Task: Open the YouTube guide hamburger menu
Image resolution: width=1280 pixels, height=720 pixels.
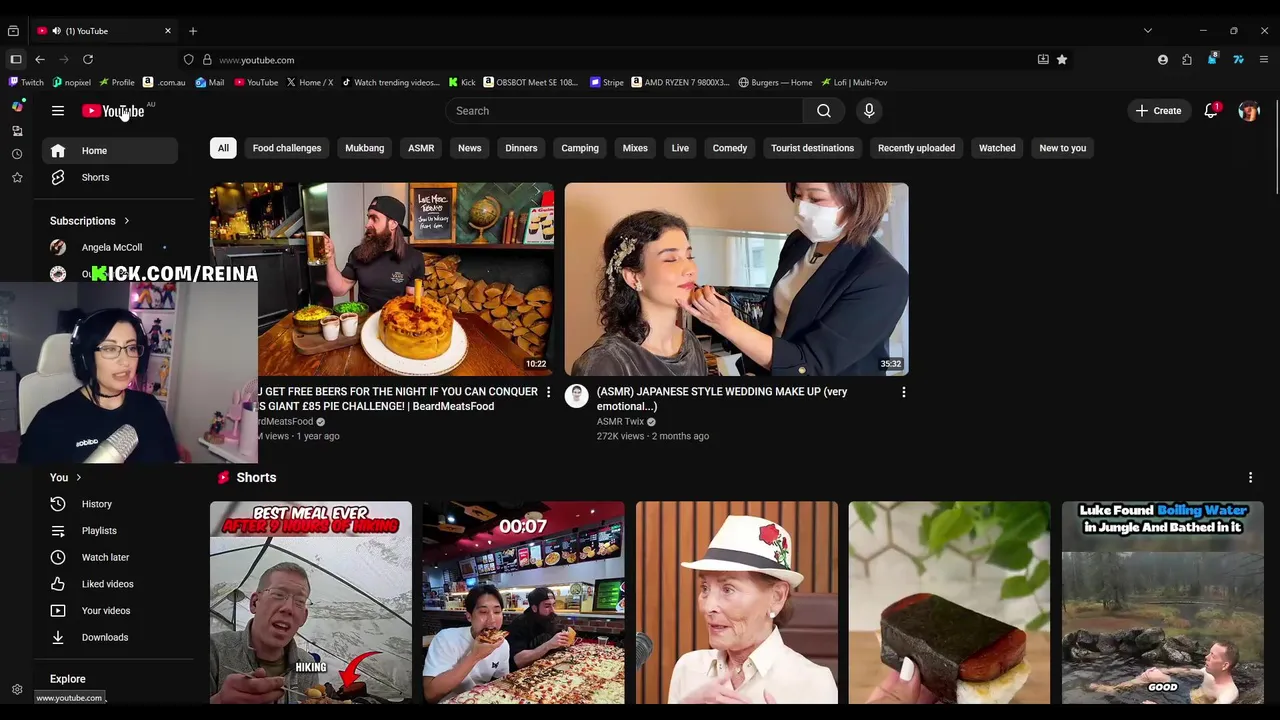Action: point(58,111)
